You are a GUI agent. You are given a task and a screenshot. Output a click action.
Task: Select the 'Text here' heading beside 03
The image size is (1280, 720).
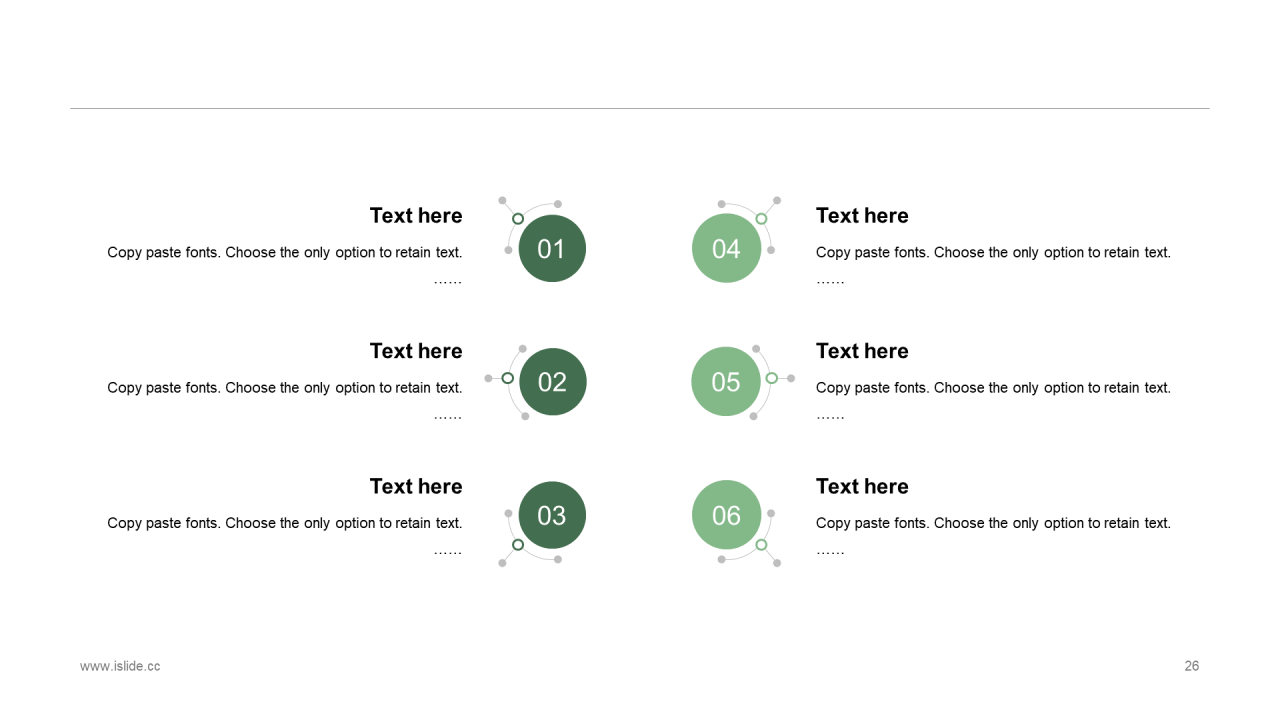pyautogui.click(x=416, y=486)
